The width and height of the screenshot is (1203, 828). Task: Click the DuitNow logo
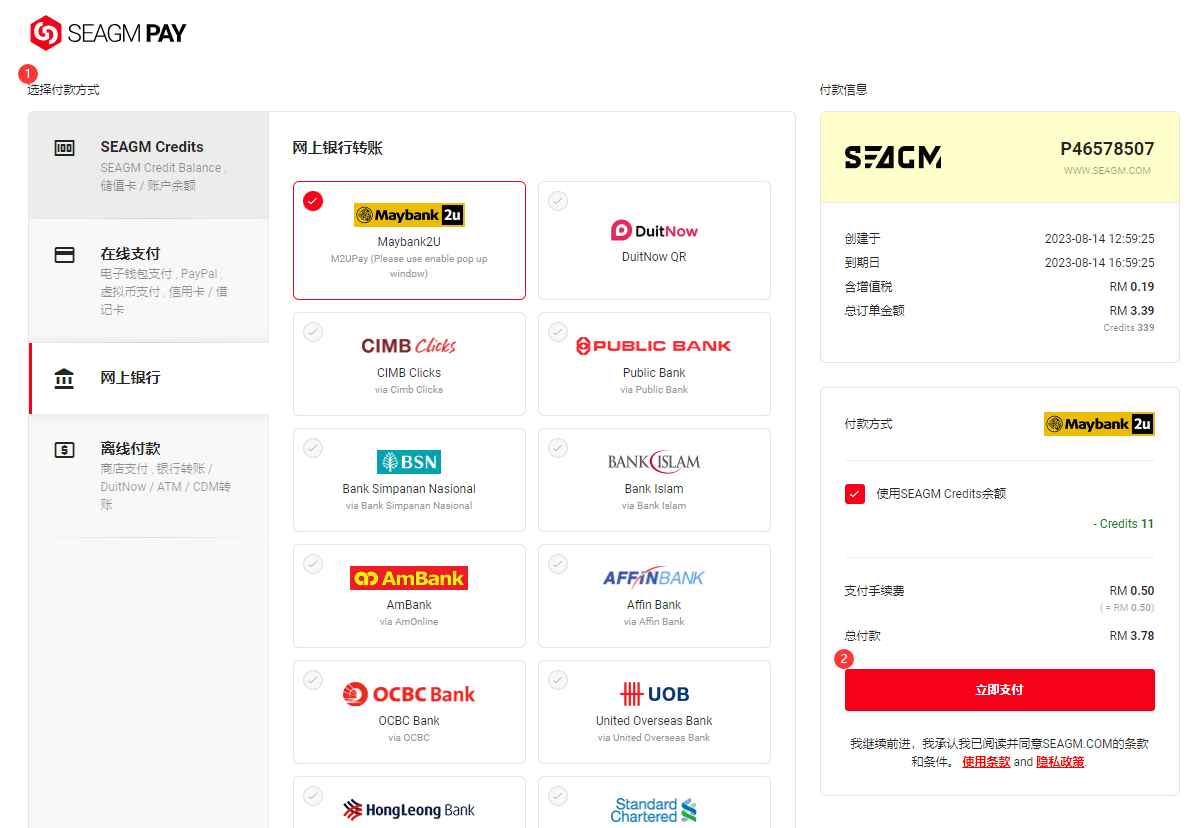pos(654,231)
